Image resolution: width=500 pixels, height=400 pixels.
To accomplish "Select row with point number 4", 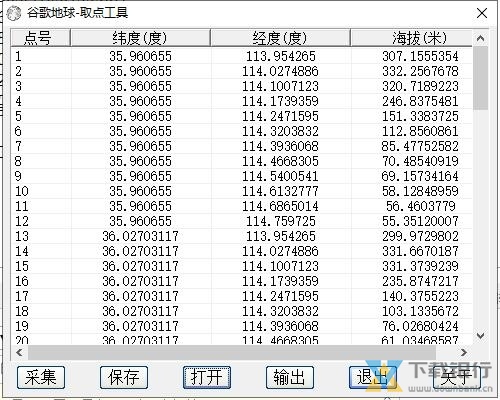I will 242,101.
